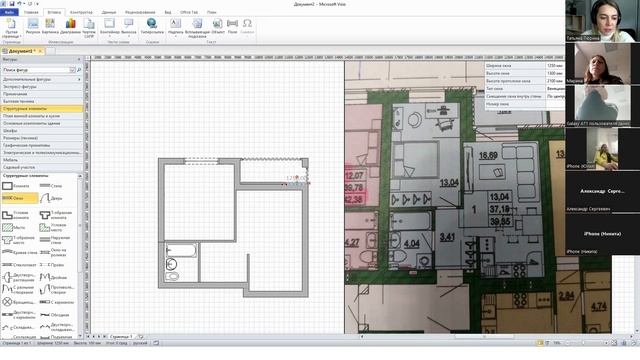Click the Страница-1 page tab
The height and width of the screenshot is (360, 640).
(121, 337)
